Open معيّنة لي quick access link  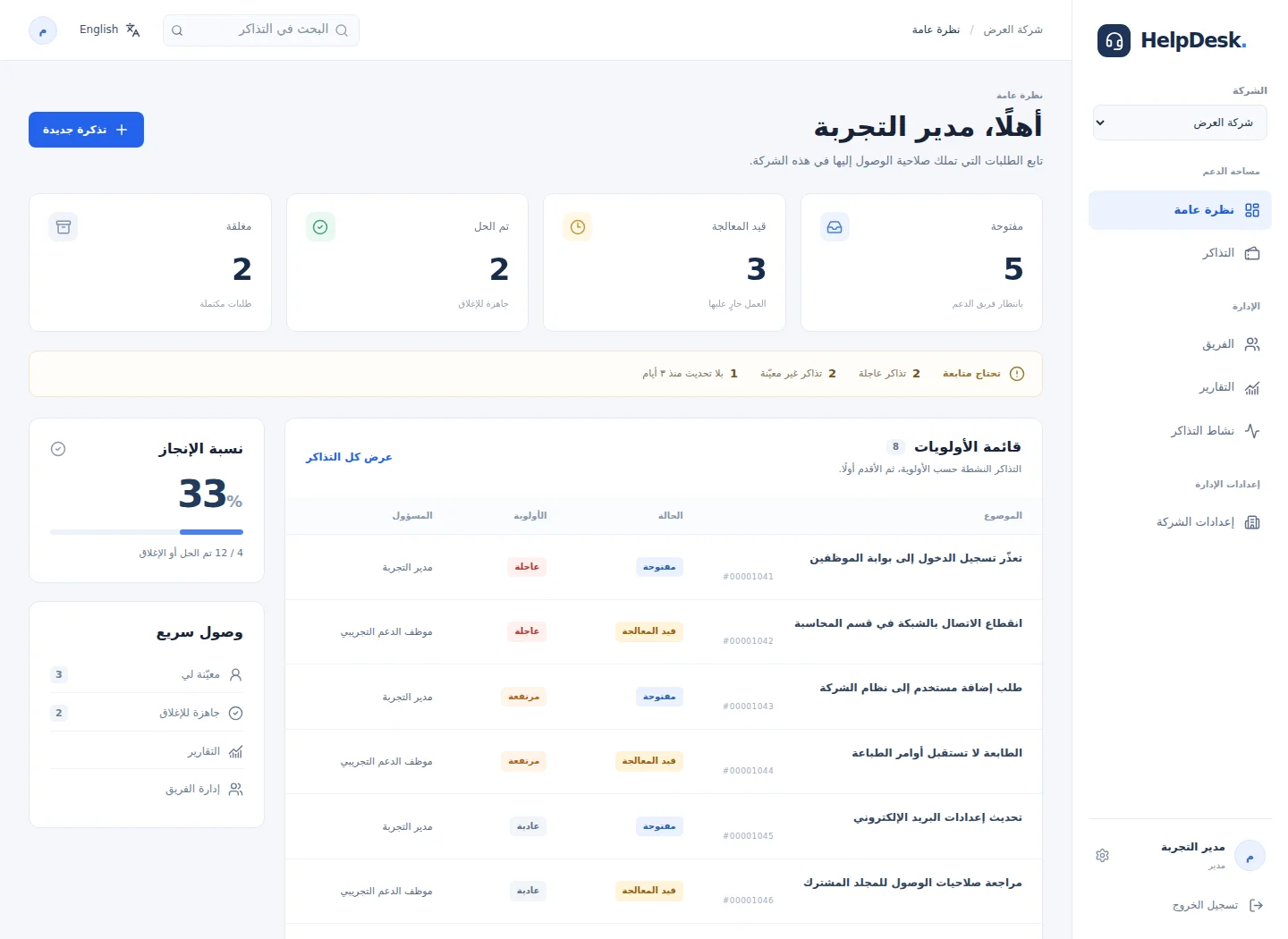pyautogui.click(x=147, y=675)
